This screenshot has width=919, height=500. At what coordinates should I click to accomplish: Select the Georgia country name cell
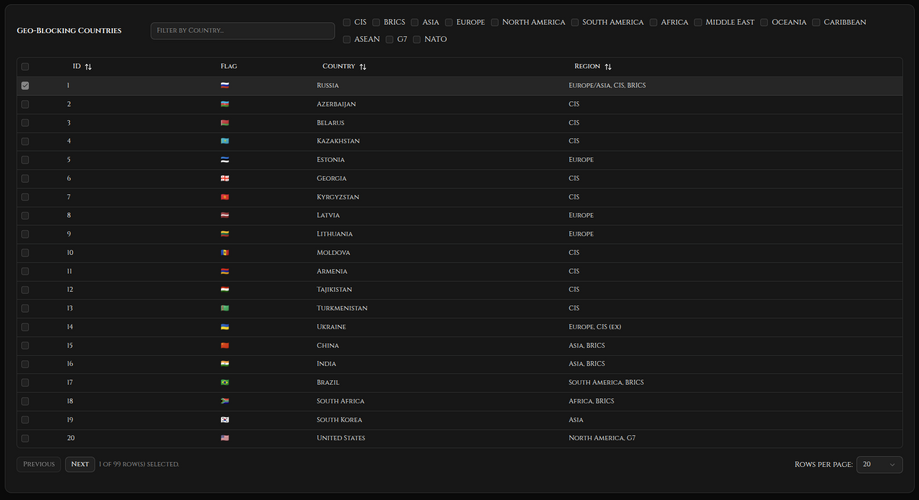point(331,178)
